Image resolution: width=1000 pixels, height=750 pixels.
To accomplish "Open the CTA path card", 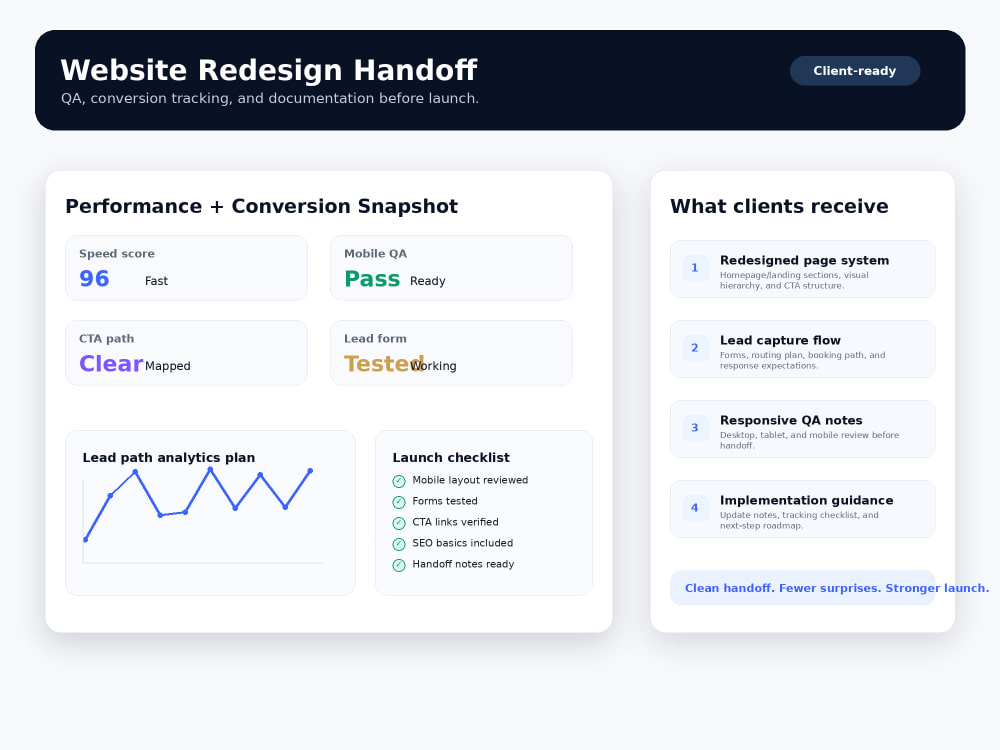I will (186, 353).
